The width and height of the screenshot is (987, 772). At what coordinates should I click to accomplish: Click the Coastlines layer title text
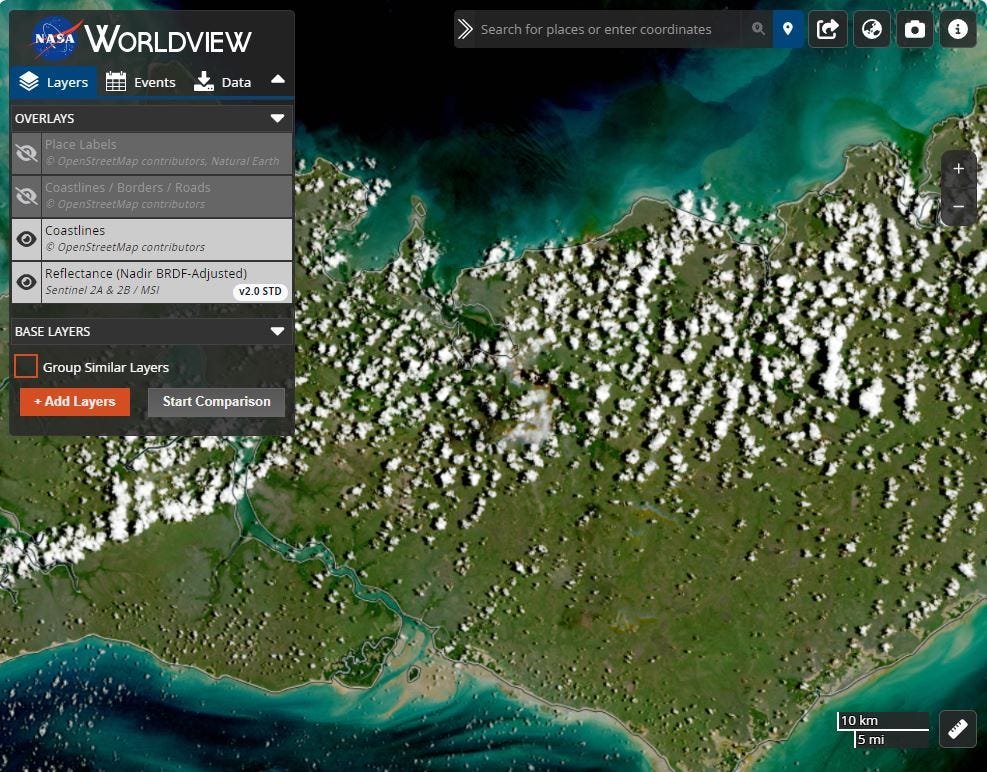coord(75,230)
